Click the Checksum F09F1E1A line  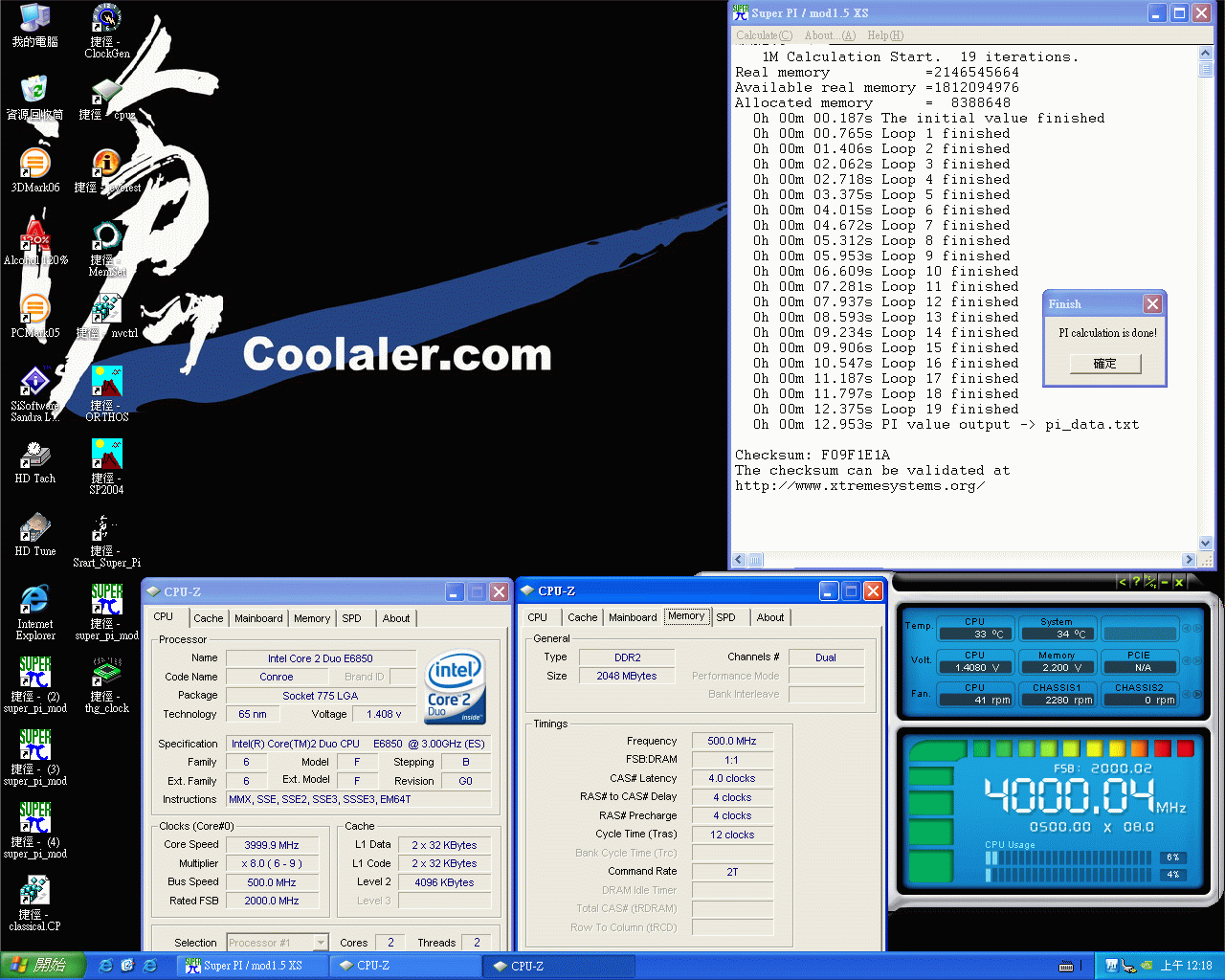813,455
